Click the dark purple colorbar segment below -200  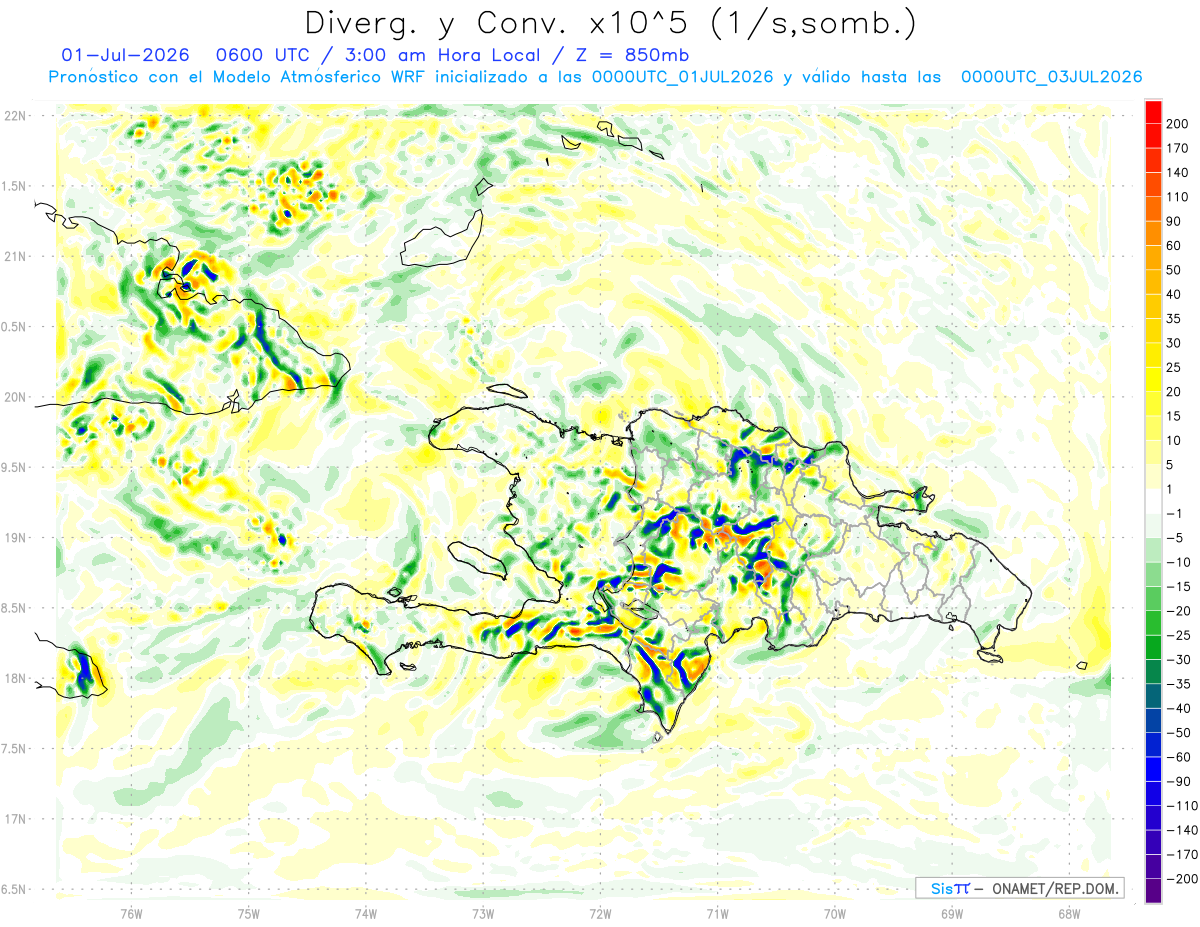click(1154, 891)
